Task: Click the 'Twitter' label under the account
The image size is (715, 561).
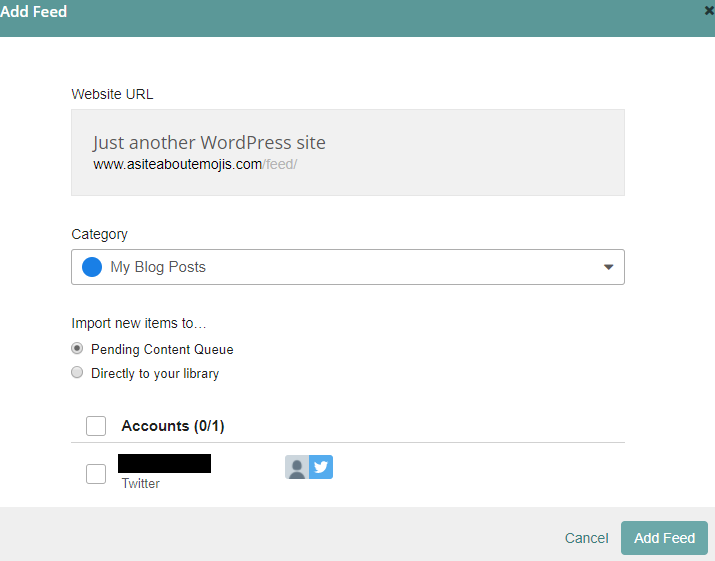Action: click(x=141, y=484)
